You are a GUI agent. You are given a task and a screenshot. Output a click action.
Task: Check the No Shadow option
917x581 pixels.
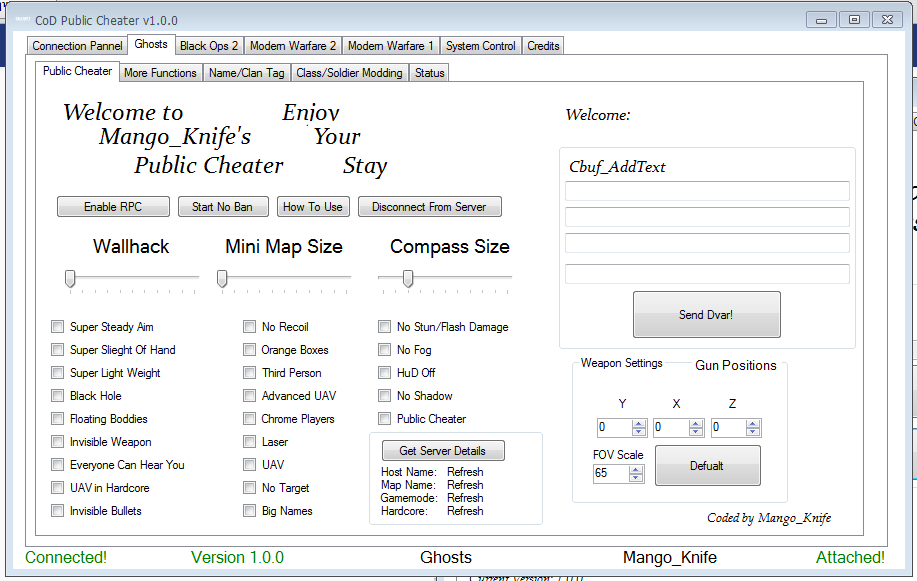coord(384,396)
